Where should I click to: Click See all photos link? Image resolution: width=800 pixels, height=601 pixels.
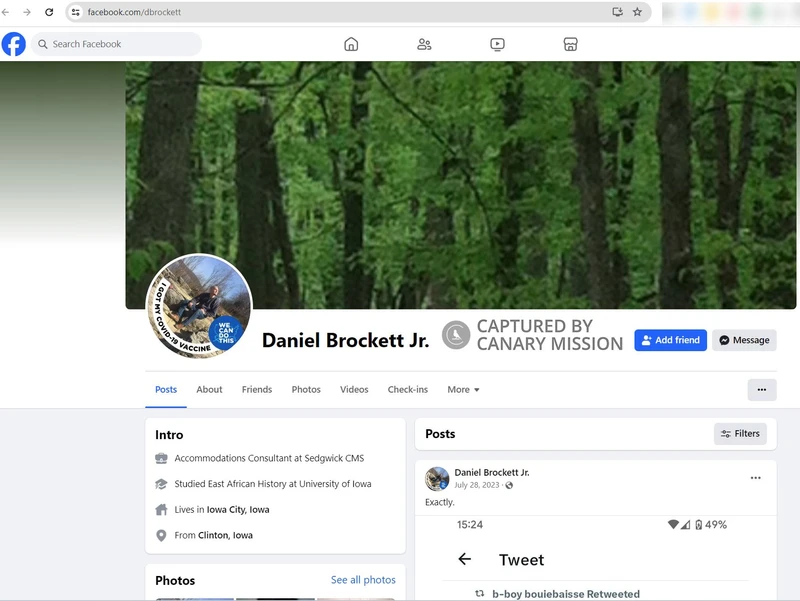363,580
